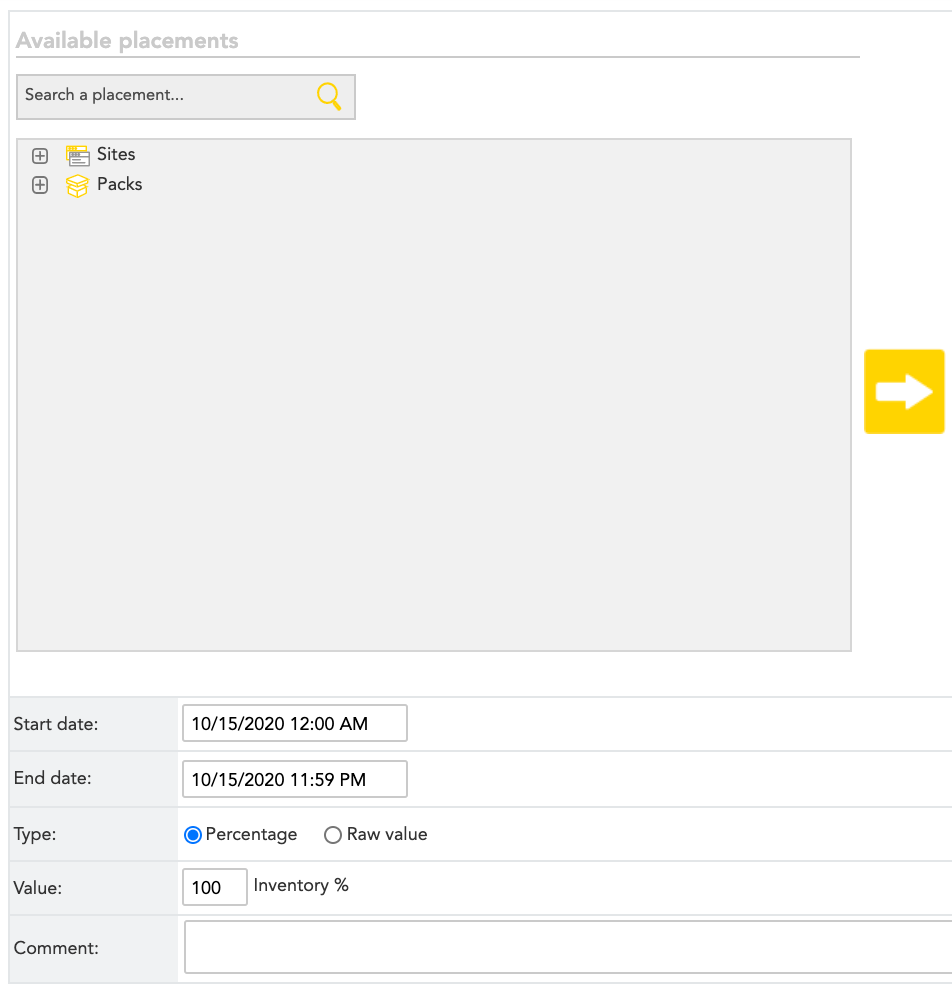Click into the Start date field

(294, 723)
